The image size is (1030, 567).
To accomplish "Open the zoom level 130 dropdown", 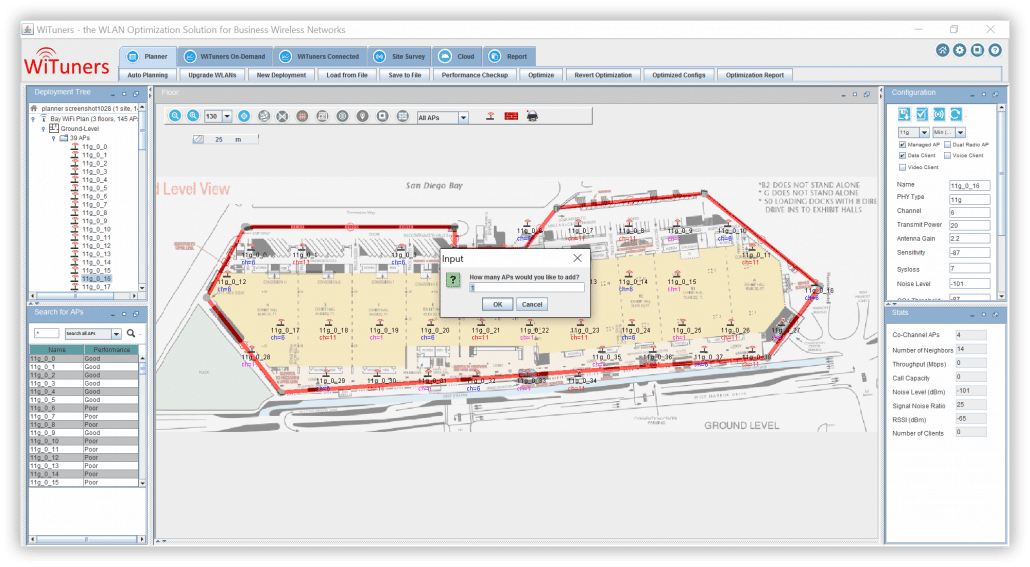I will coord(227,116).
